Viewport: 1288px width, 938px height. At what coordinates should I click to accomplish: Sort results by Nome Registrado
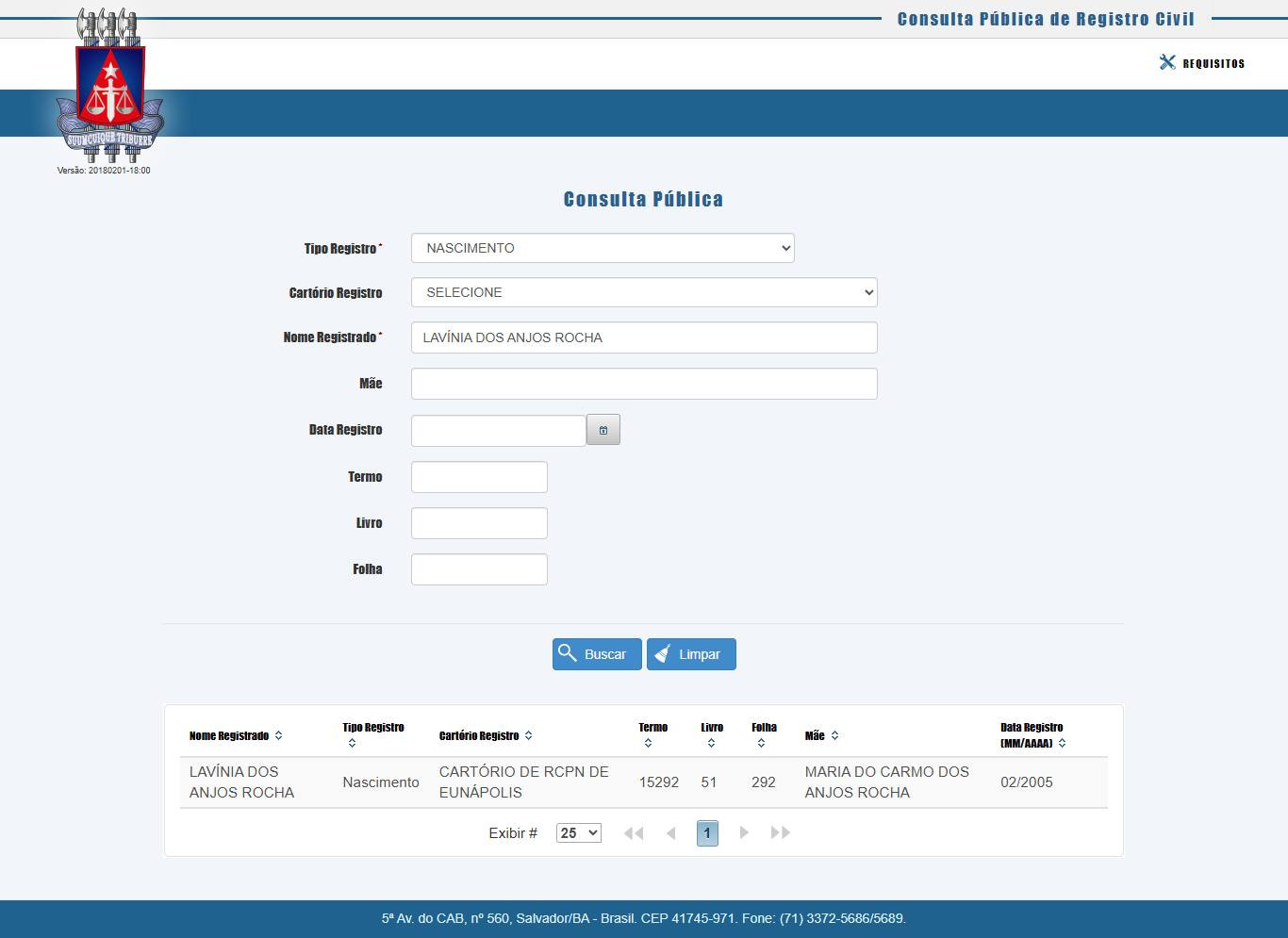tap(278, 735)
